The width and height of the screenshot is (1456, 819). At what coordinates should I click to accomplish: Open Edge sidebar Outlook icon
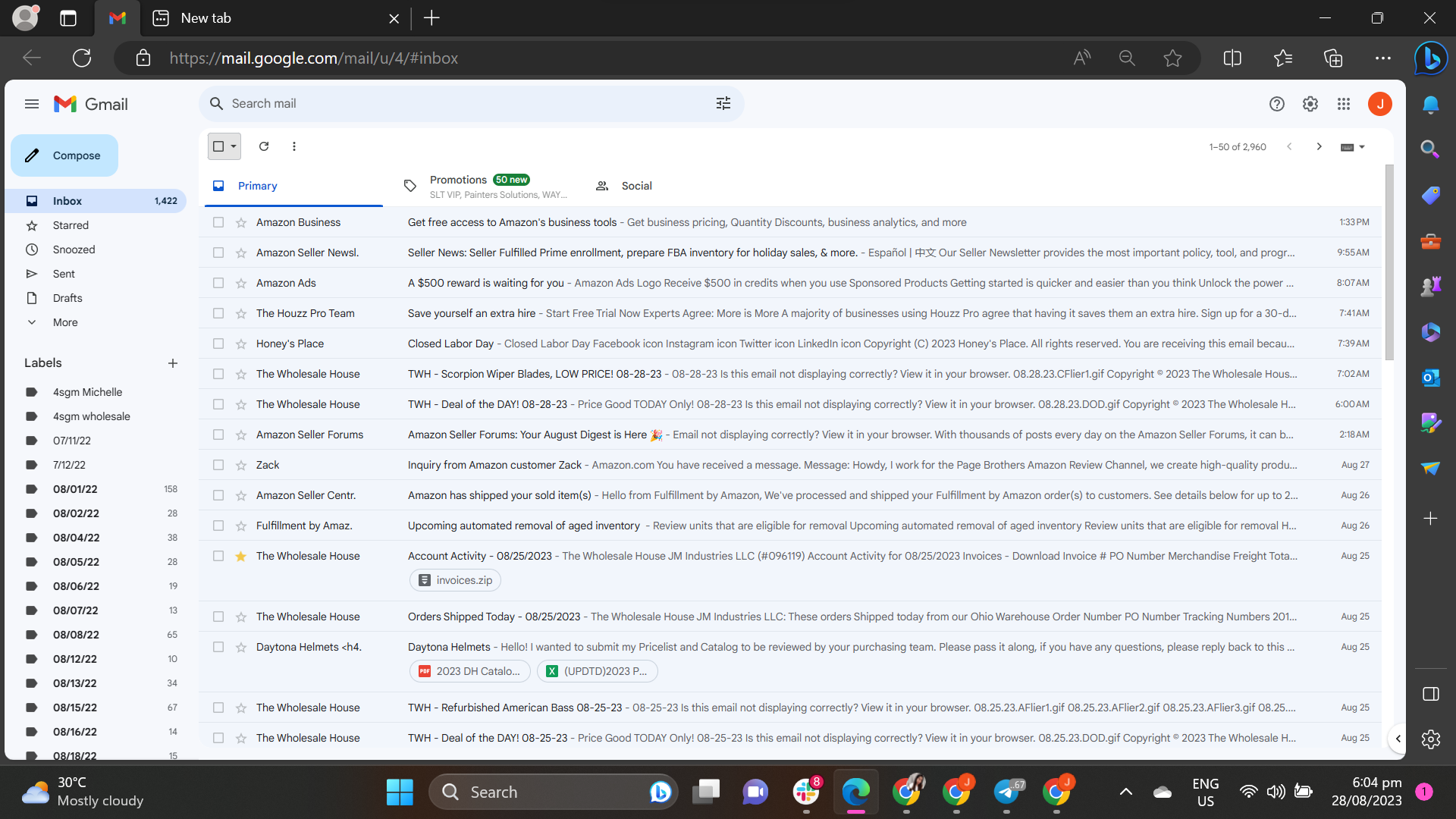(x=1431, y=377)
